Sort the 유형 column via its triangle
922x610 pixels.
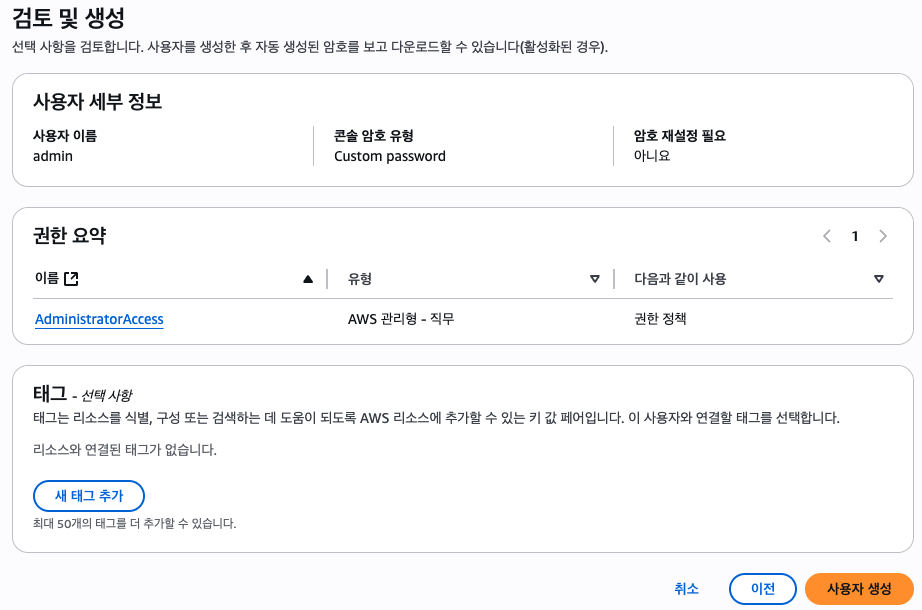594,279
